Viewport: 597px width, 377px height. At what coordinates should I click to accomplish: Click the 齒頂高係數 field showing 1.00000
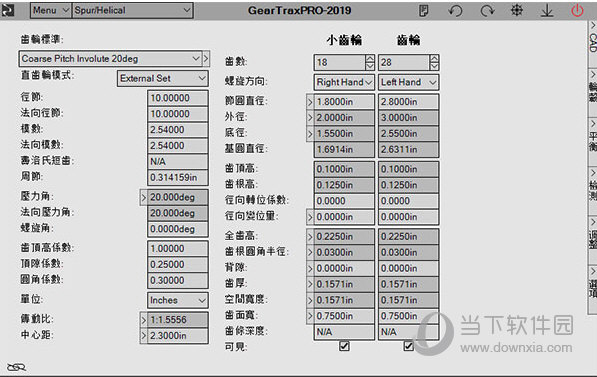tap(178, 249)
